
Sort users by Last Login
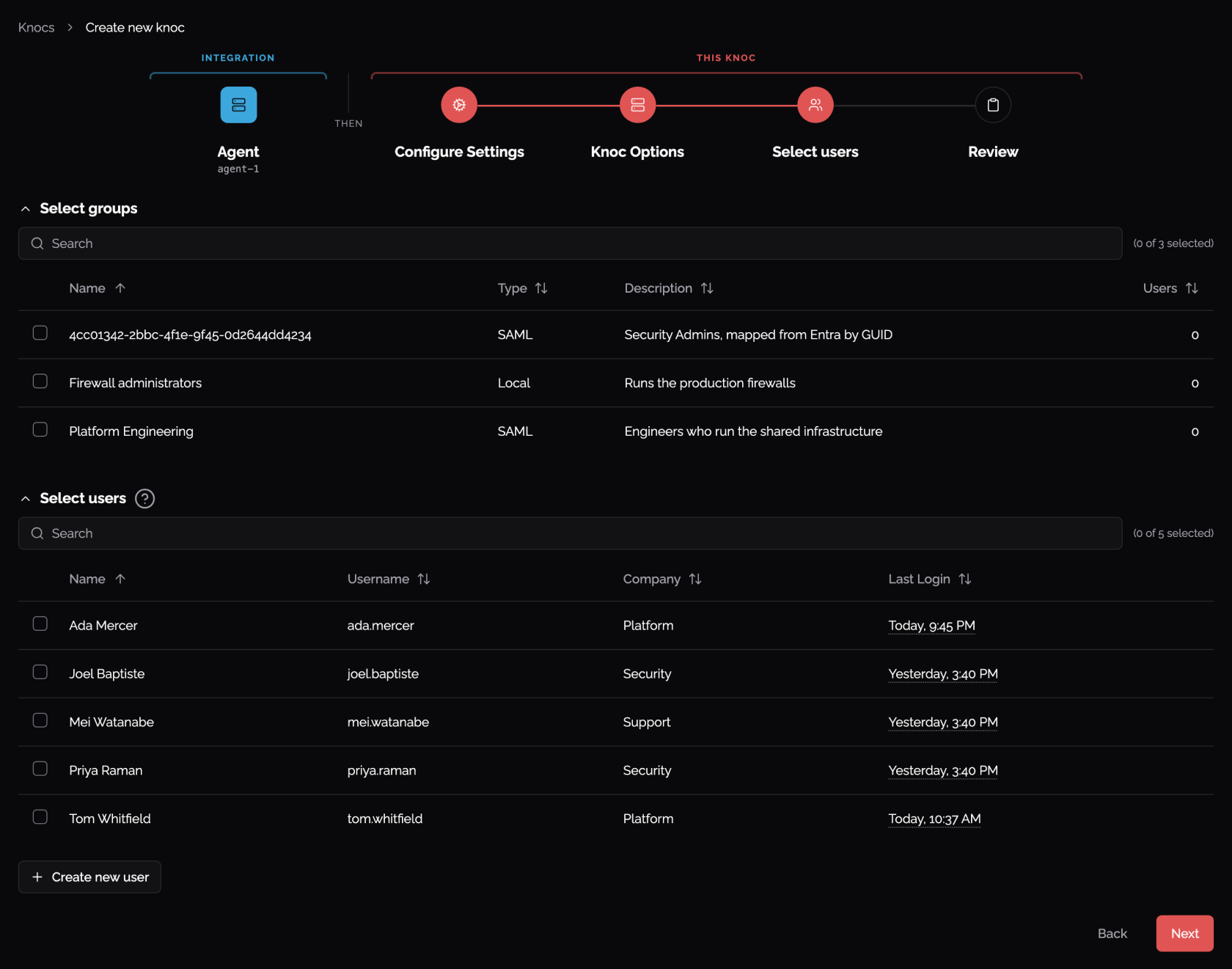click(x=965, y=579)
